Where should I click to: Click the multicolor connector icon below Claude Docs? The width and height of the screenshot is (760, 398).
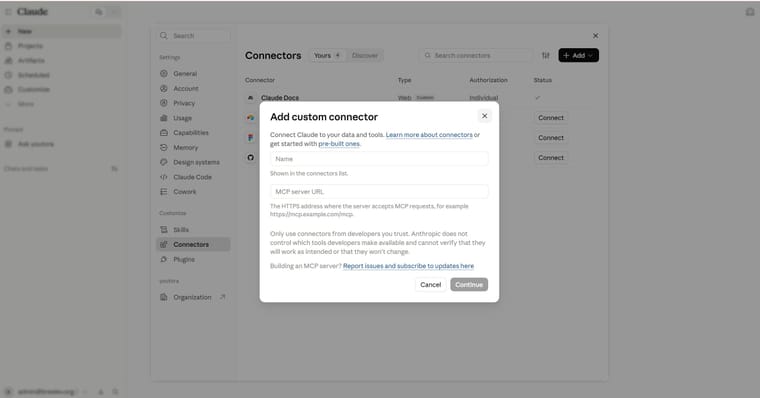(251, 118)
